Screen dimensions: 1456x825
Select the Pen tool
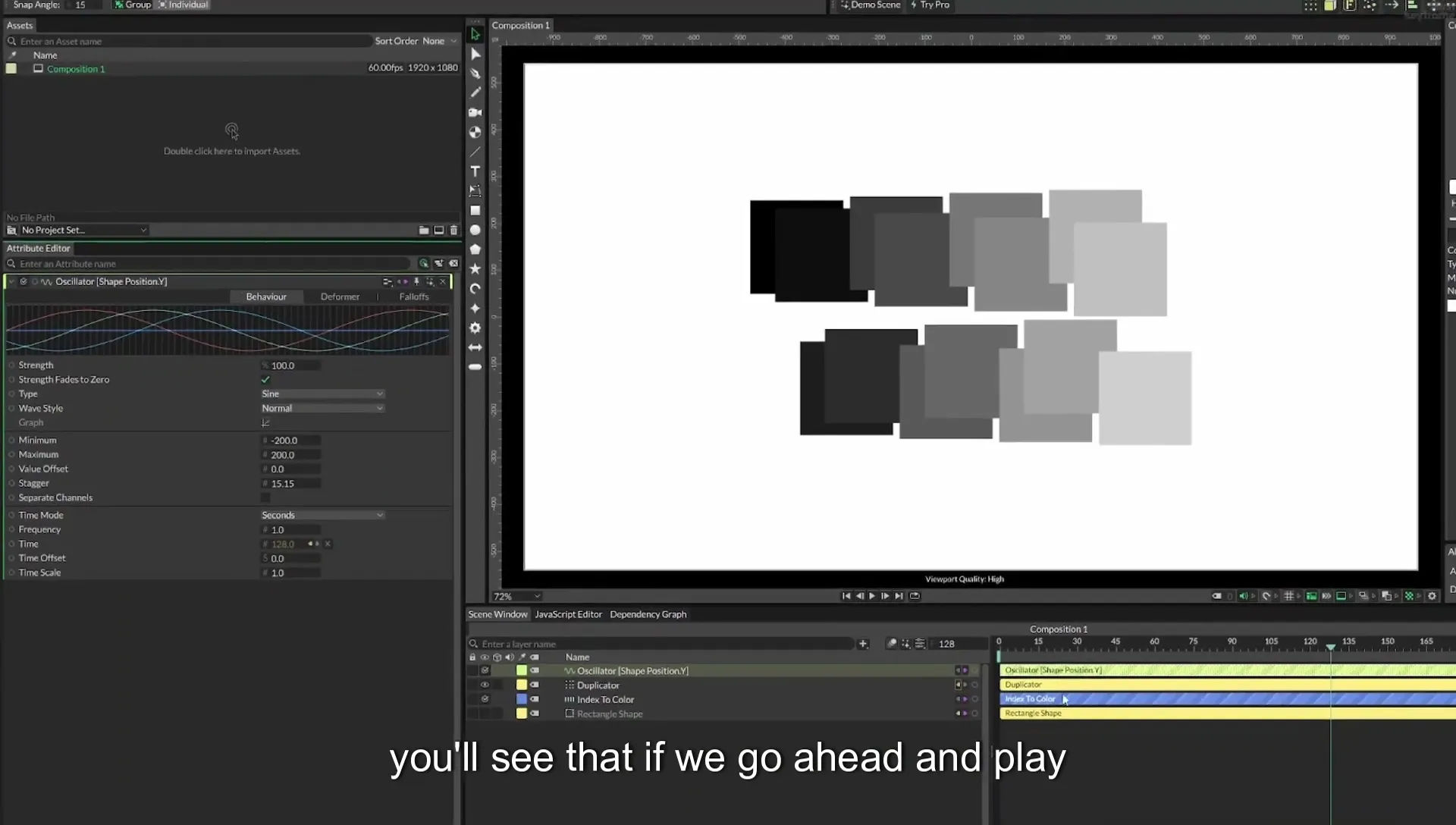click(475, 74)
